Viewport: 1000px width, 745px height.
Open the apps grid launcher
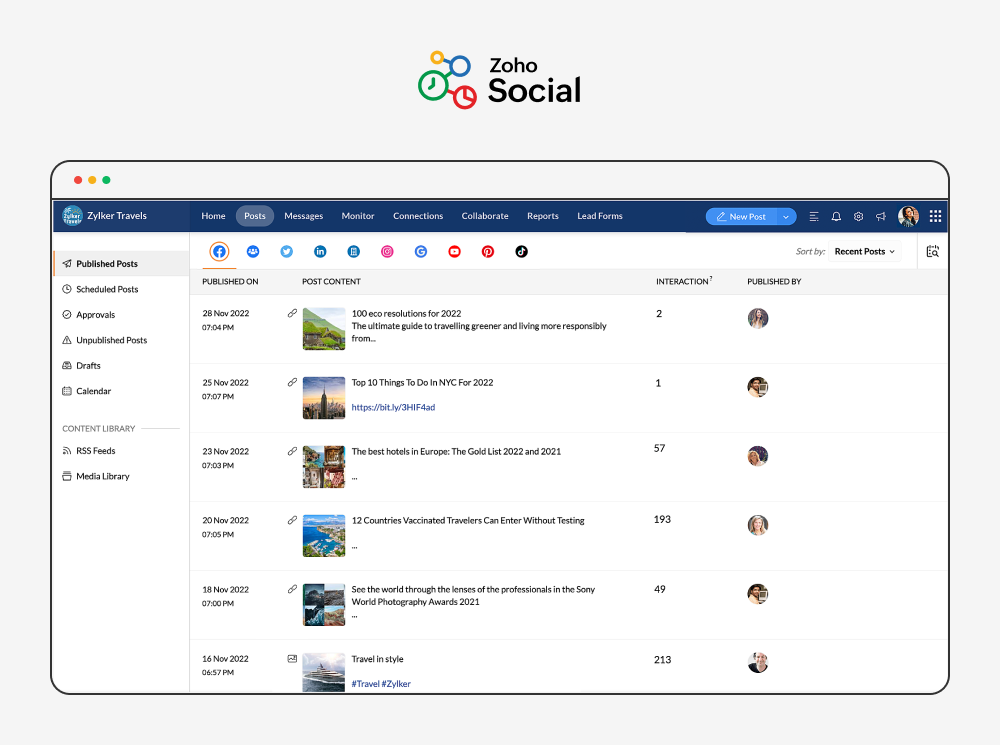936,216
